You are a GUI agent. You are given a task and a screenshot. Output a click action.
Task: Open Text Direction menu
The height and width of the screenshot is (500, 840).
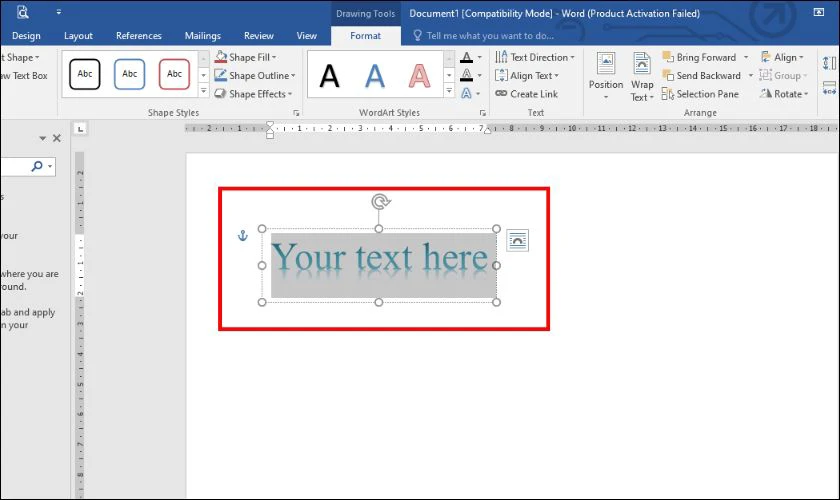[x=535, y=57]
